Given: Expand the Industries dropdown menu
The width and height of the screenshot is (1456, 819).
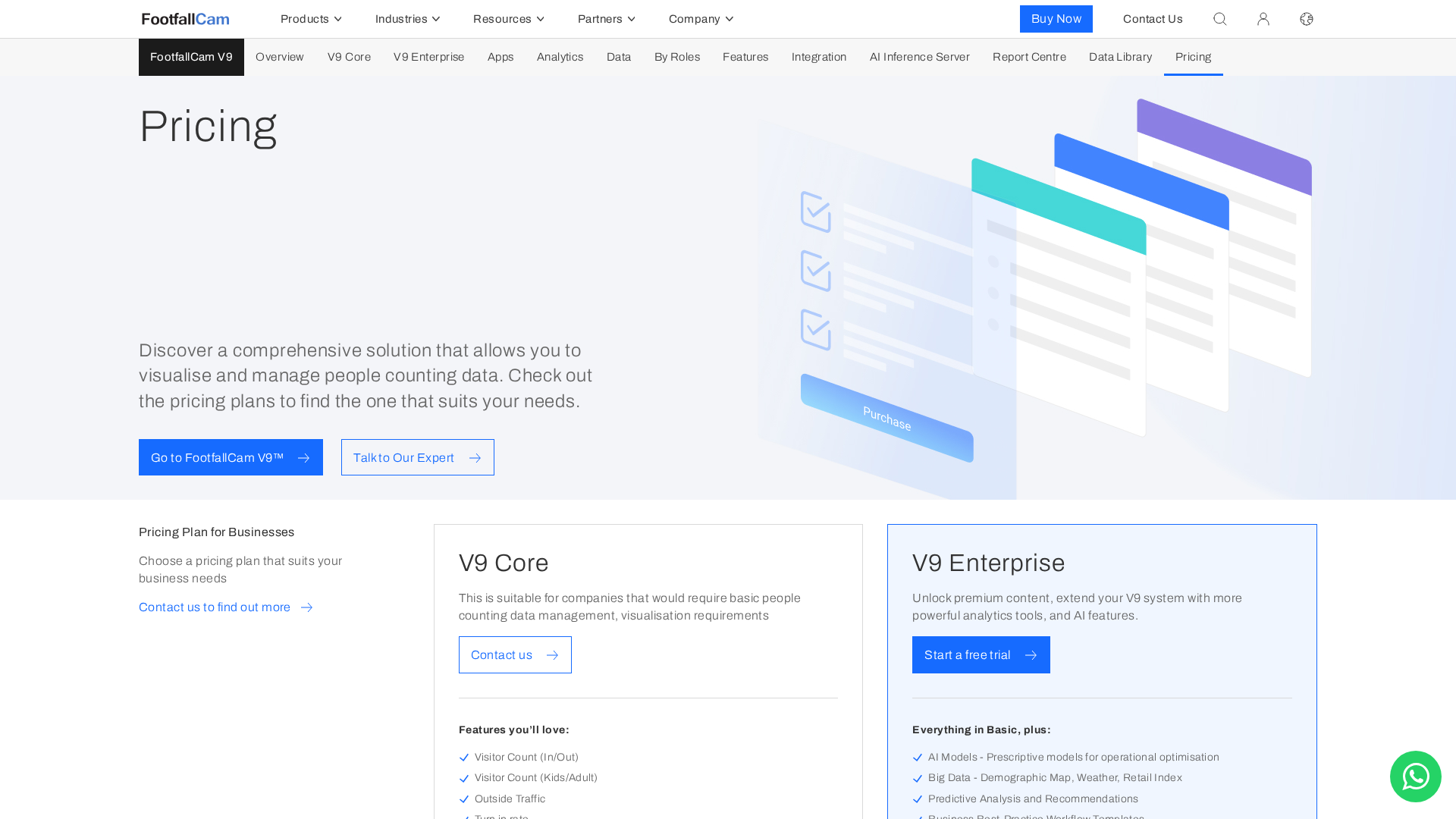Looking at the screenshot, I should (x=407, y=19).
